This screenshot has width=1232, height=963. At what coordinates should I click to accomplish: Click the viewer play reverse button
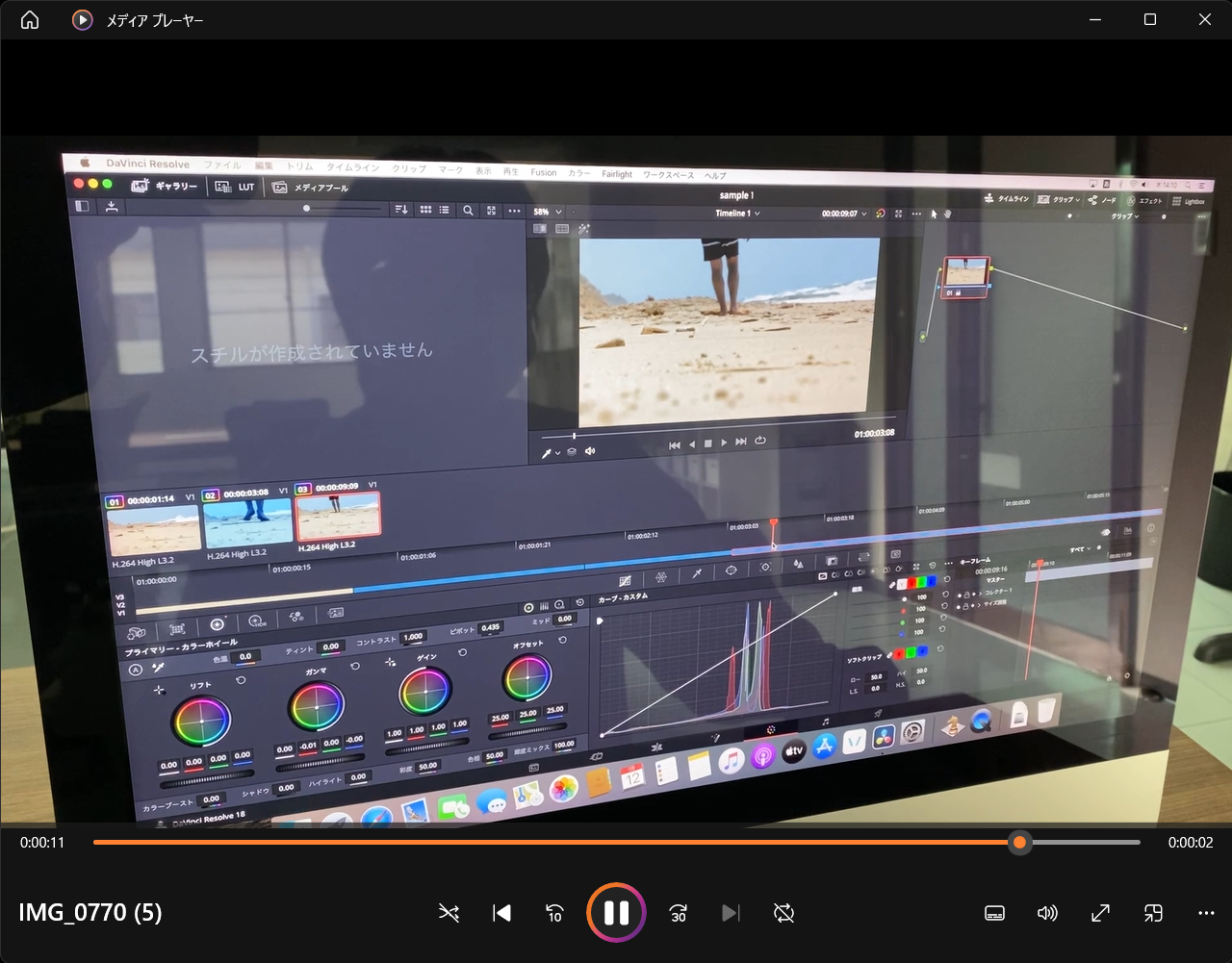coord(691,443)
